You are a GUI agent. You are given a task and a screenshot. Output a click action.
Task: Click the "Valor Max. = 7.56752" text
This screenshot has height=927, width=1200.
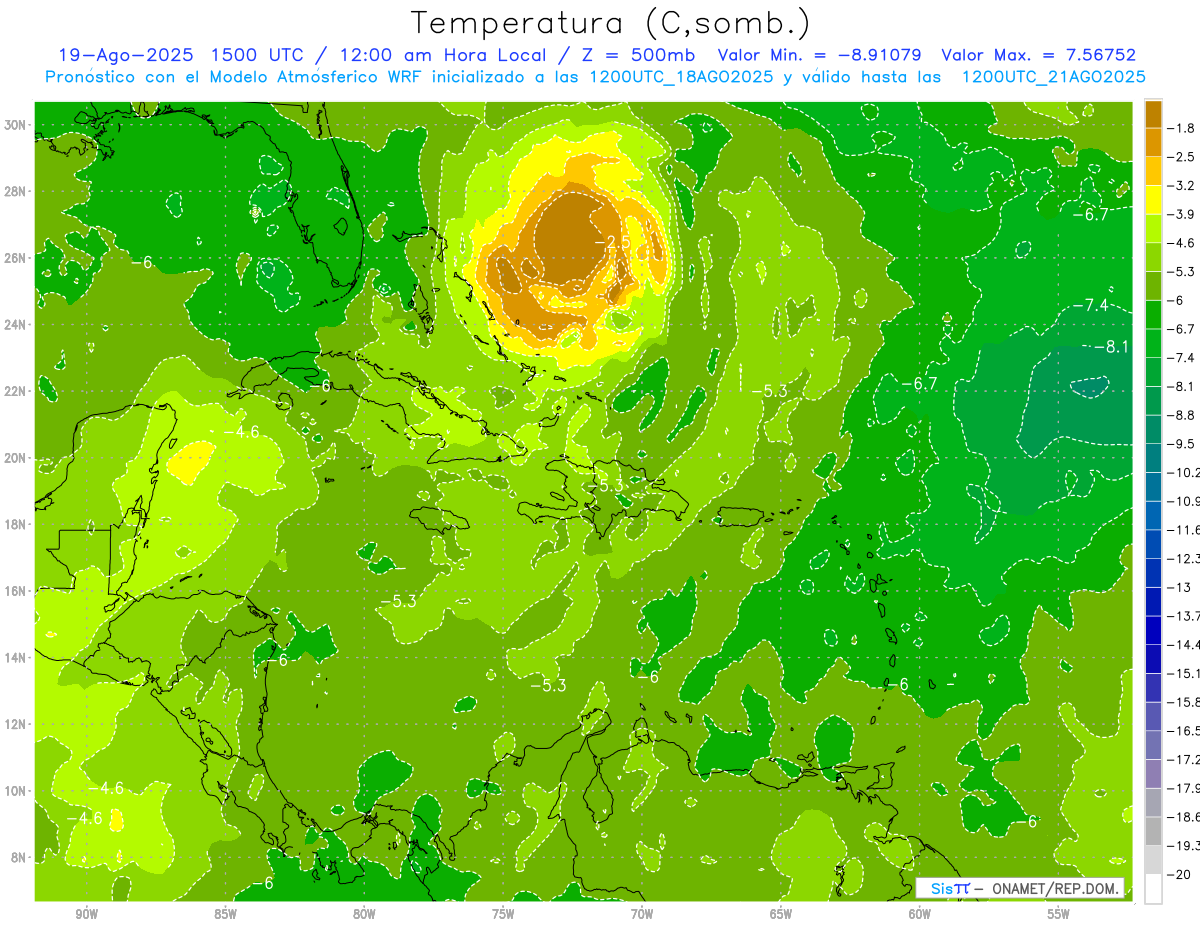tap(1039, 55)
